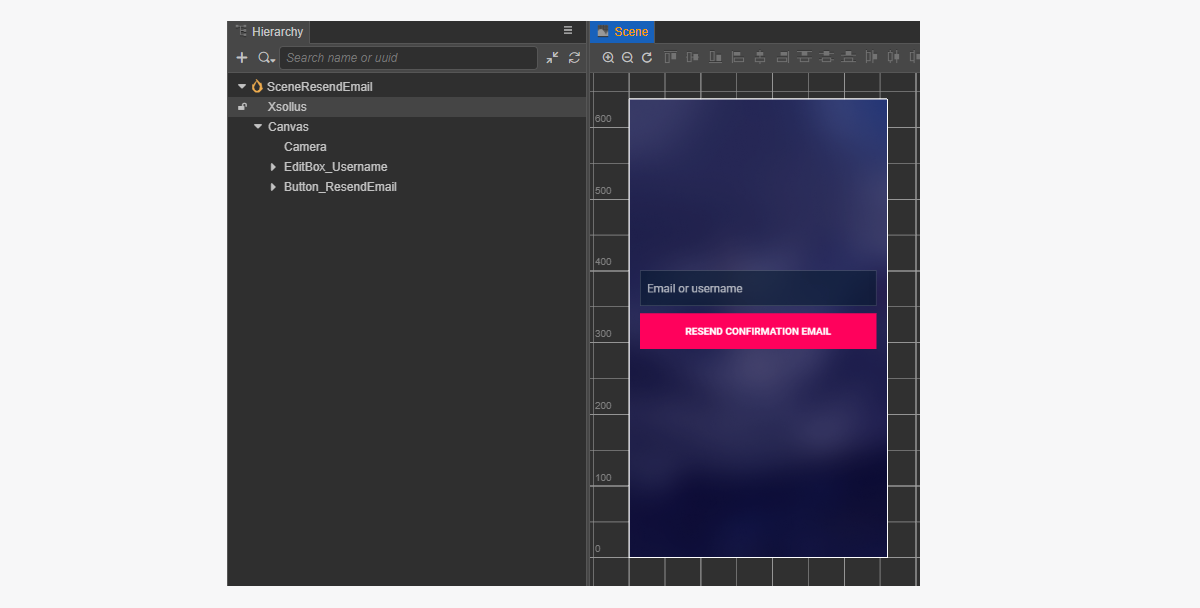
Task: Switch to the Scene tab
Action: point(622,32)
